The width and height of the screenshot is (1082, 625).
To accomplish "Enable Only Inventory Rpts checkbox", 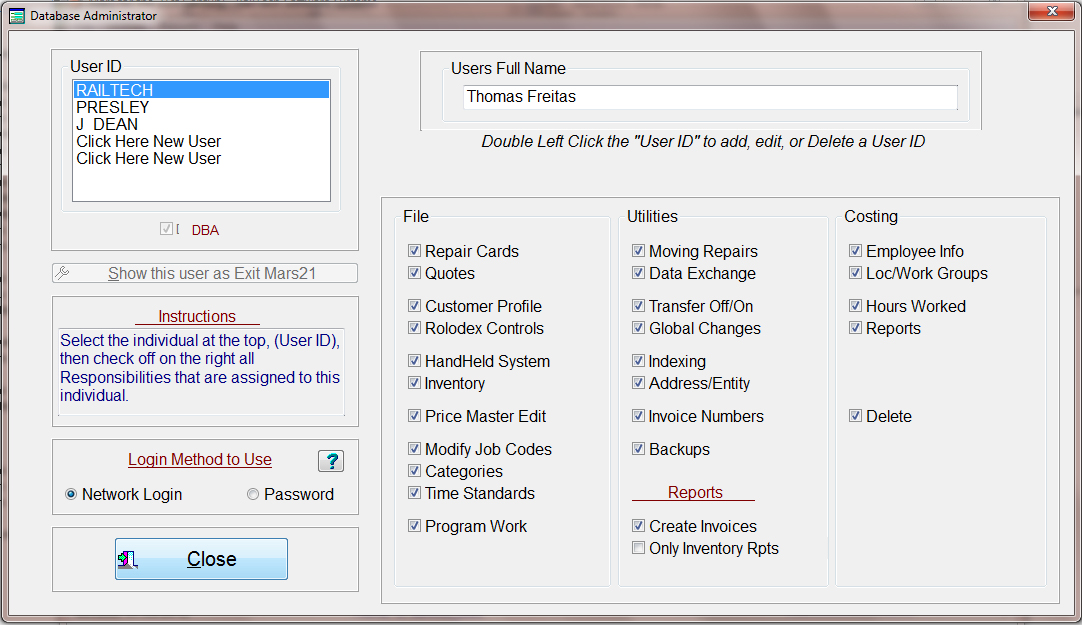I will (x=638, y=548).
